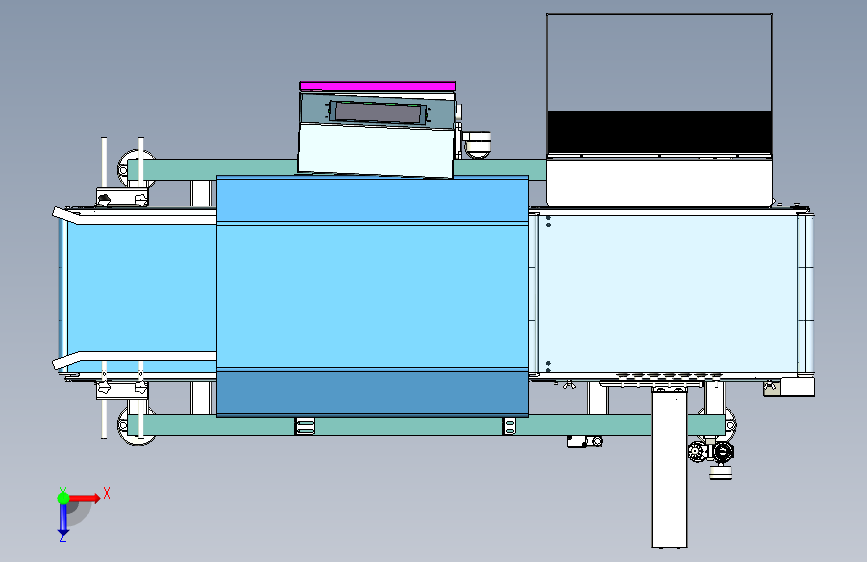Click the red X axis arrow of triad
Screen dimensions: 867x562
[84, 498]
